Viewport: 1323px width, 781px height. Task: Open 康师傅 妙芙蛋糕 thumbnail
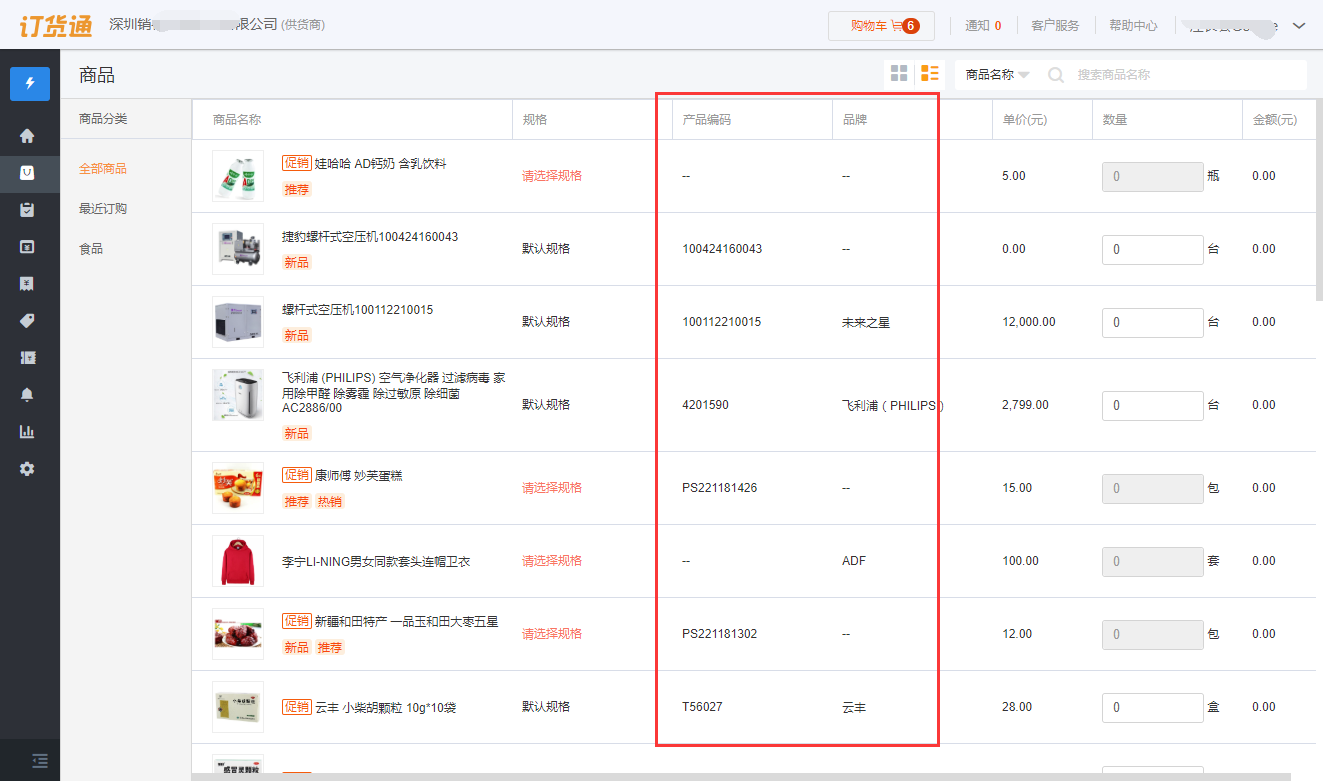(x=238, y=488)
